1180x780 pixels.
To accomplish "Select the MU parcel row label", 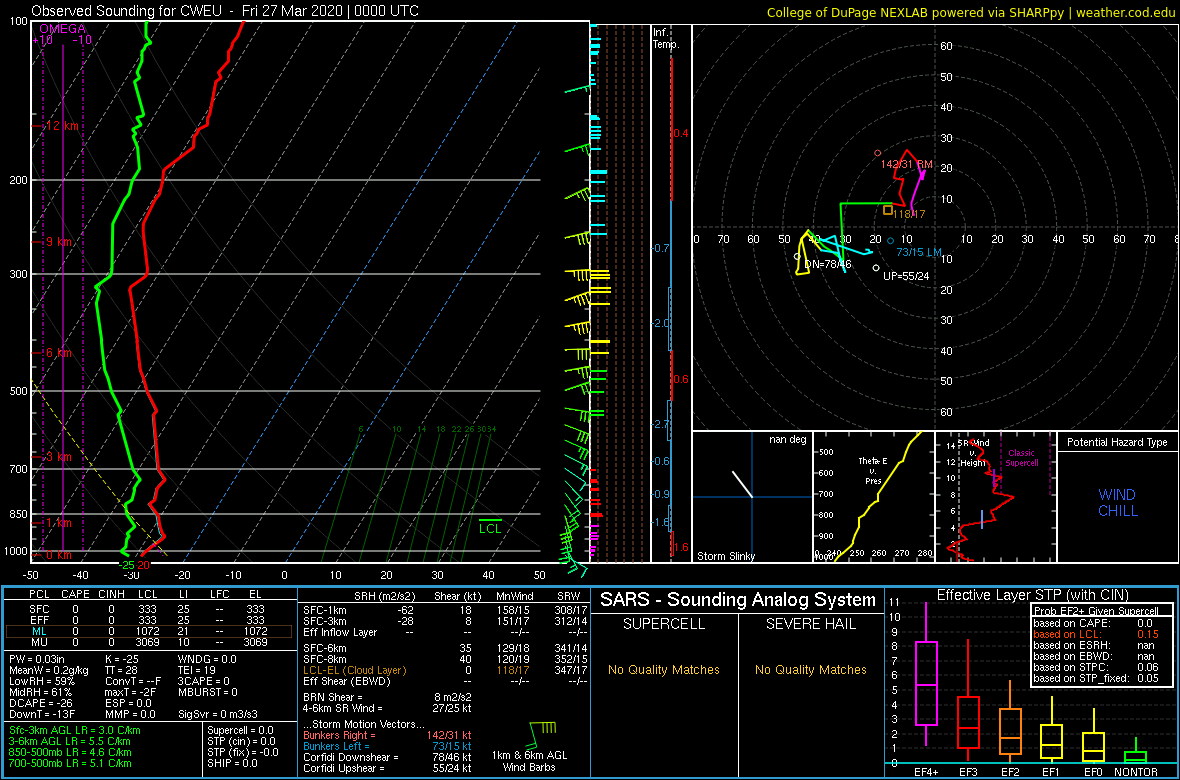I will tap(38, 644).
